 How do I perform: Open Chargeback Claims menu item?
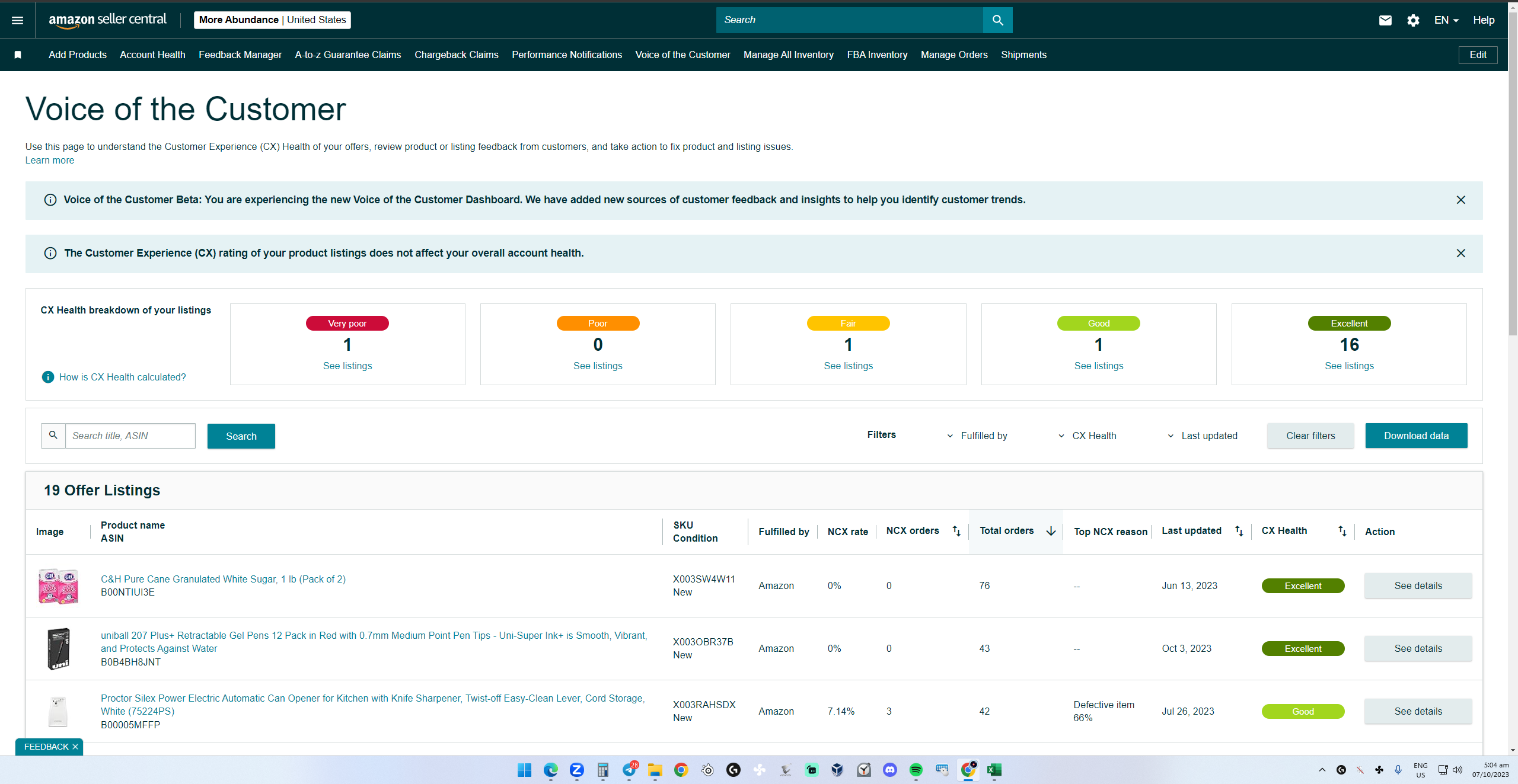point(457,55)
